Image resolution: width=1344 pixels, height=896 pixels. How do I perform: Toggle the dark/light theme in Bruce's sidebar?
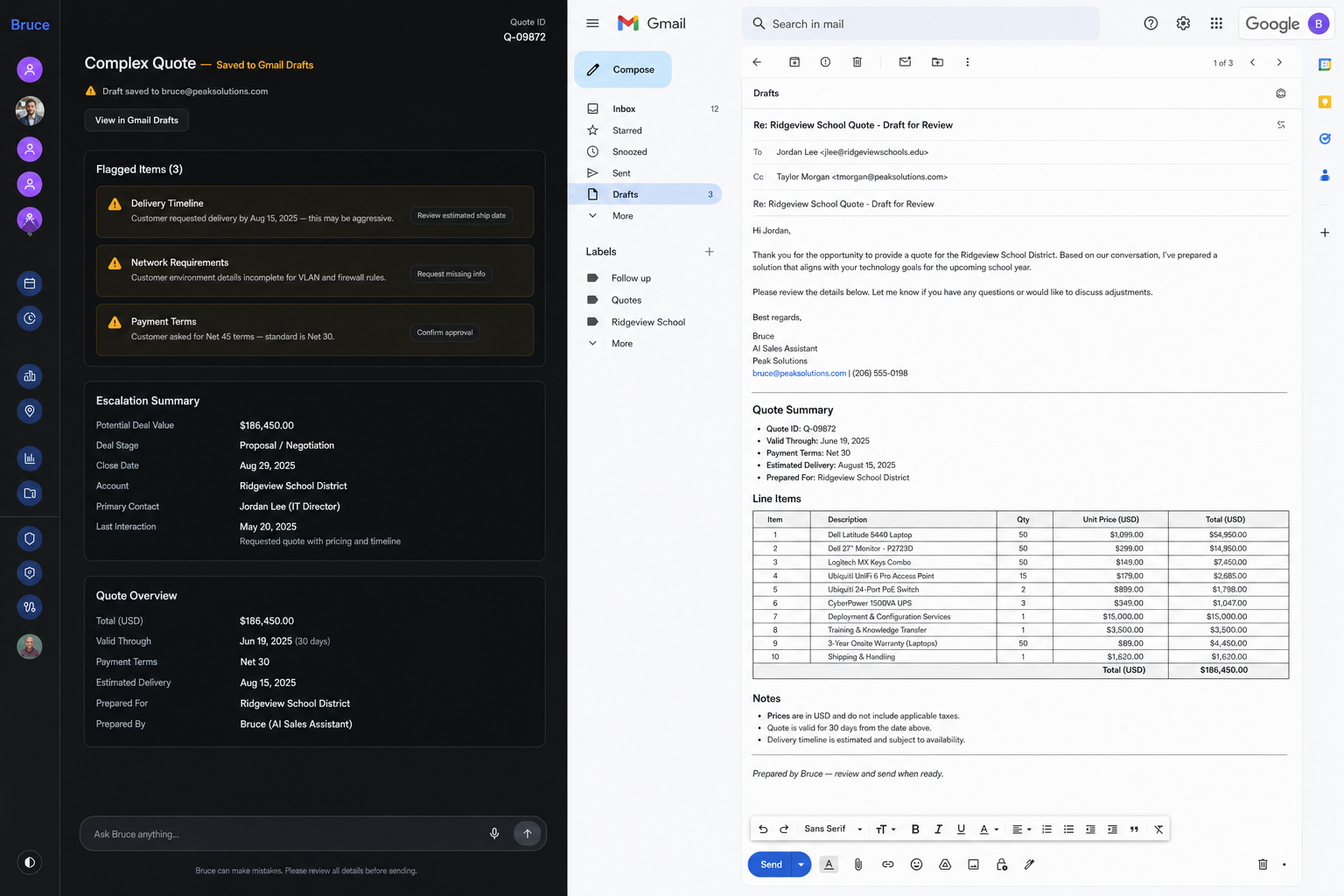pyautogui.click(x=30, y=863)
